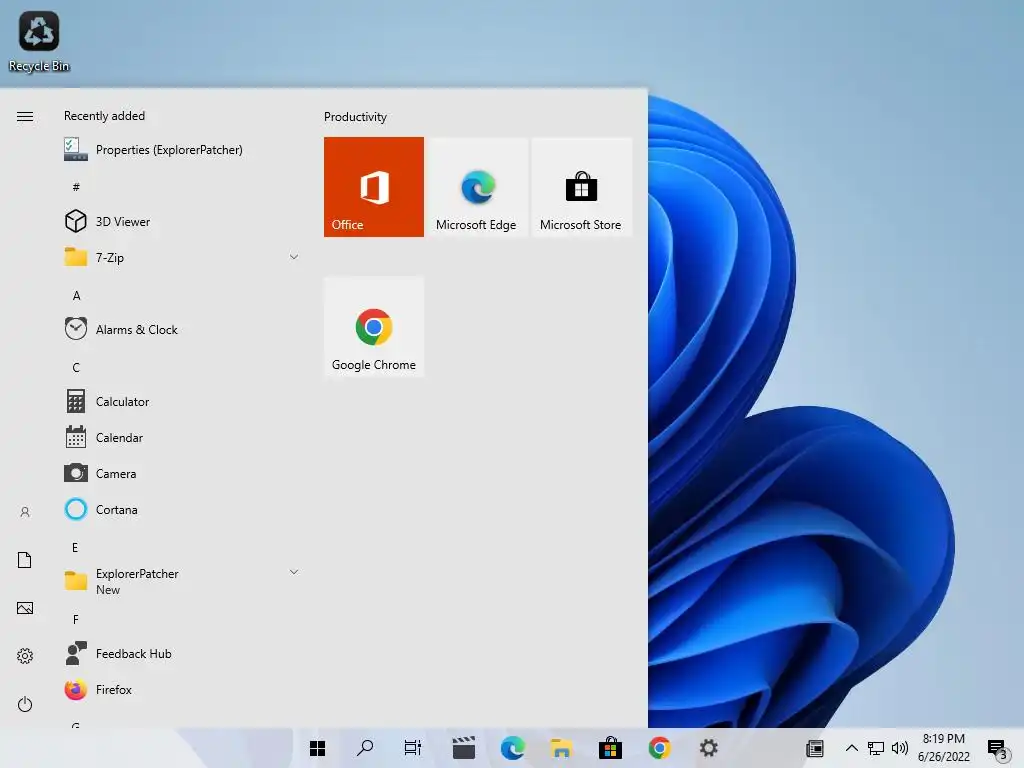Launch Google Chrome from taskbar
The height and width of the screenshot is (768, 1024).
660,748
